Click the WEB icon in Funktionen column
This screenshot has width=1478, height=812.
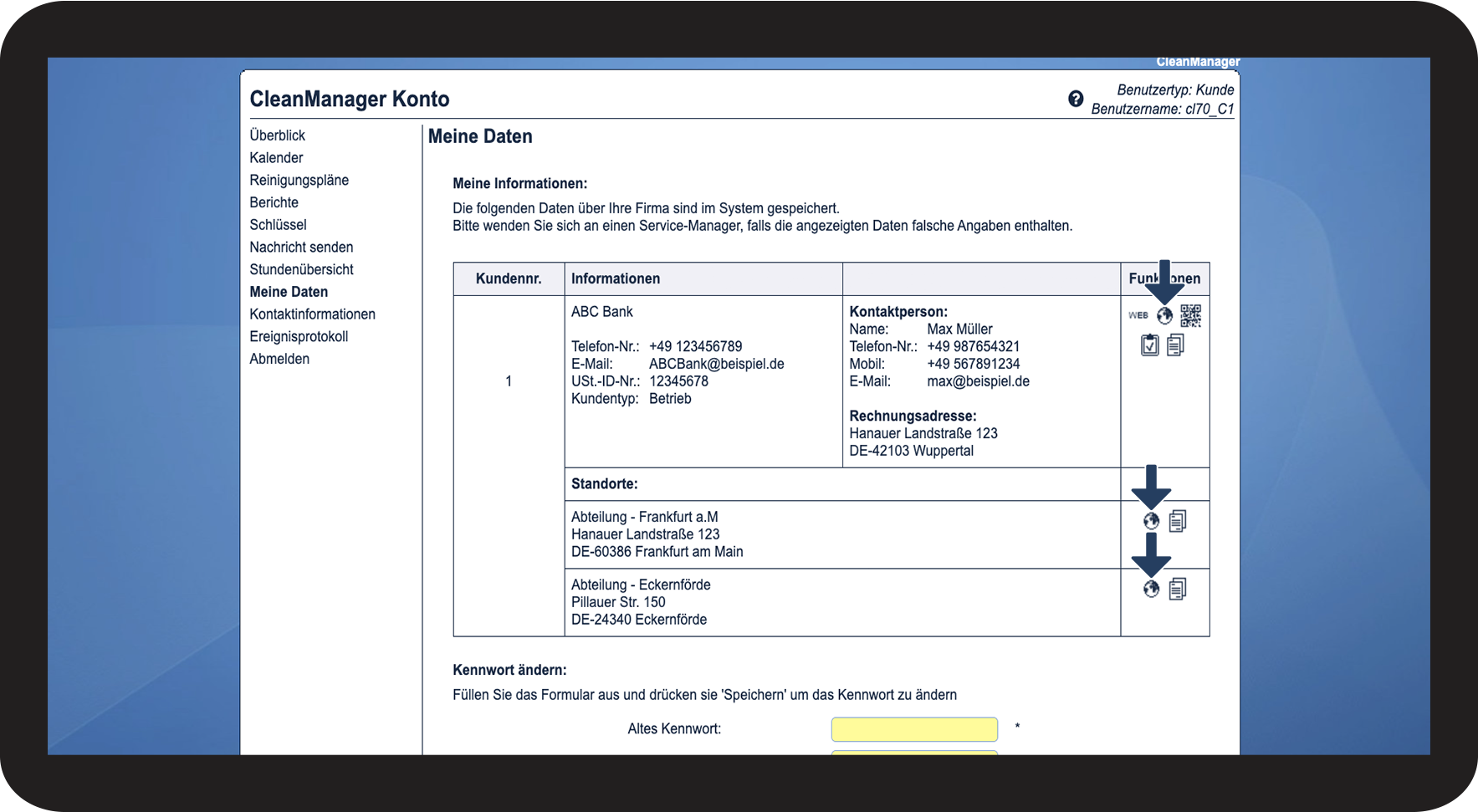(1138, 315)
